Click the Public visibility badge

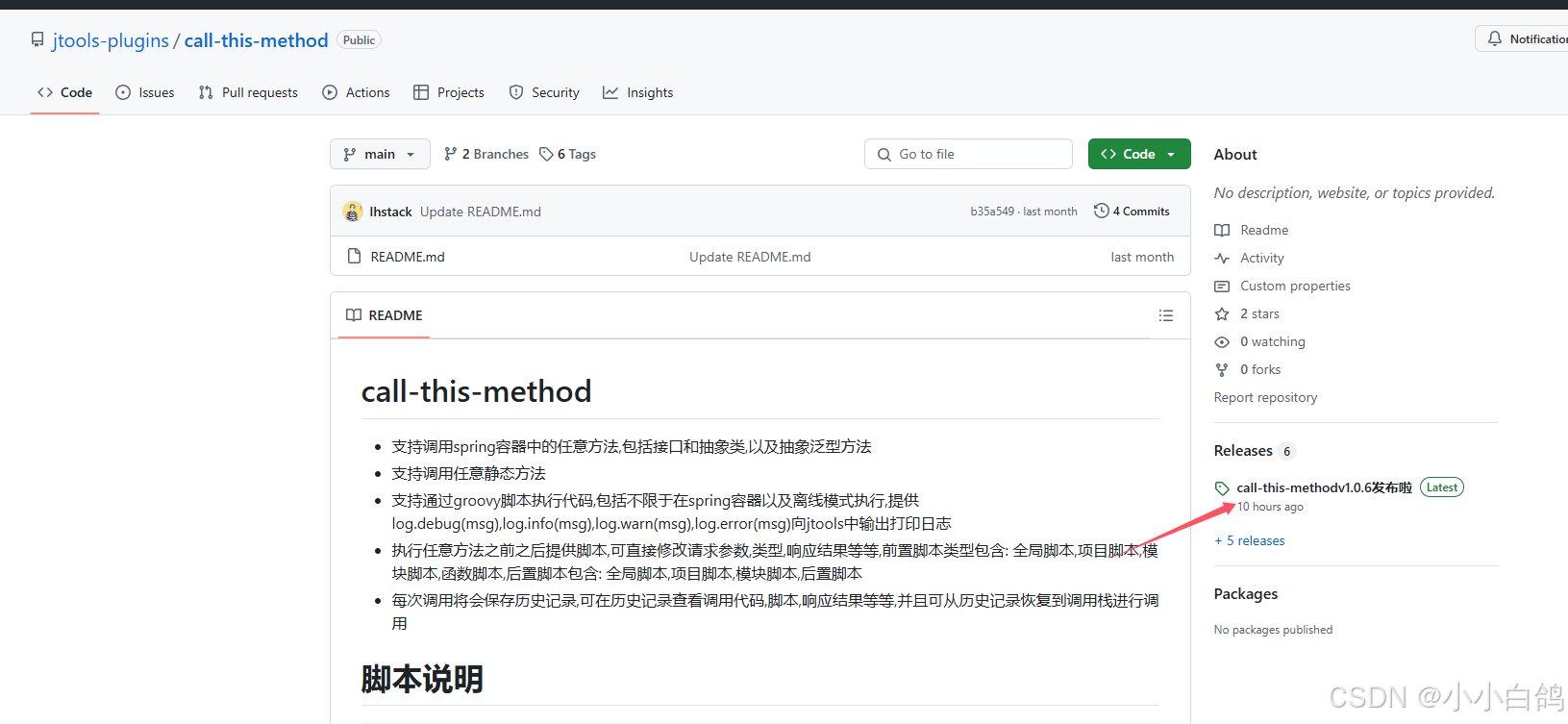359,40
